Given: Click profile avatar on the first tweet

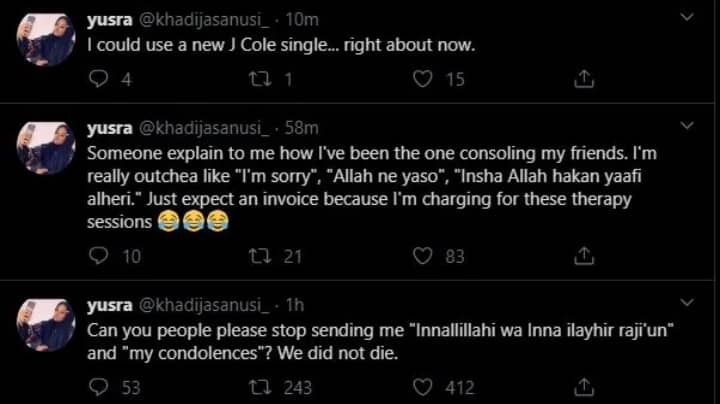Looking at the screenshot, I should coord(46,38).
